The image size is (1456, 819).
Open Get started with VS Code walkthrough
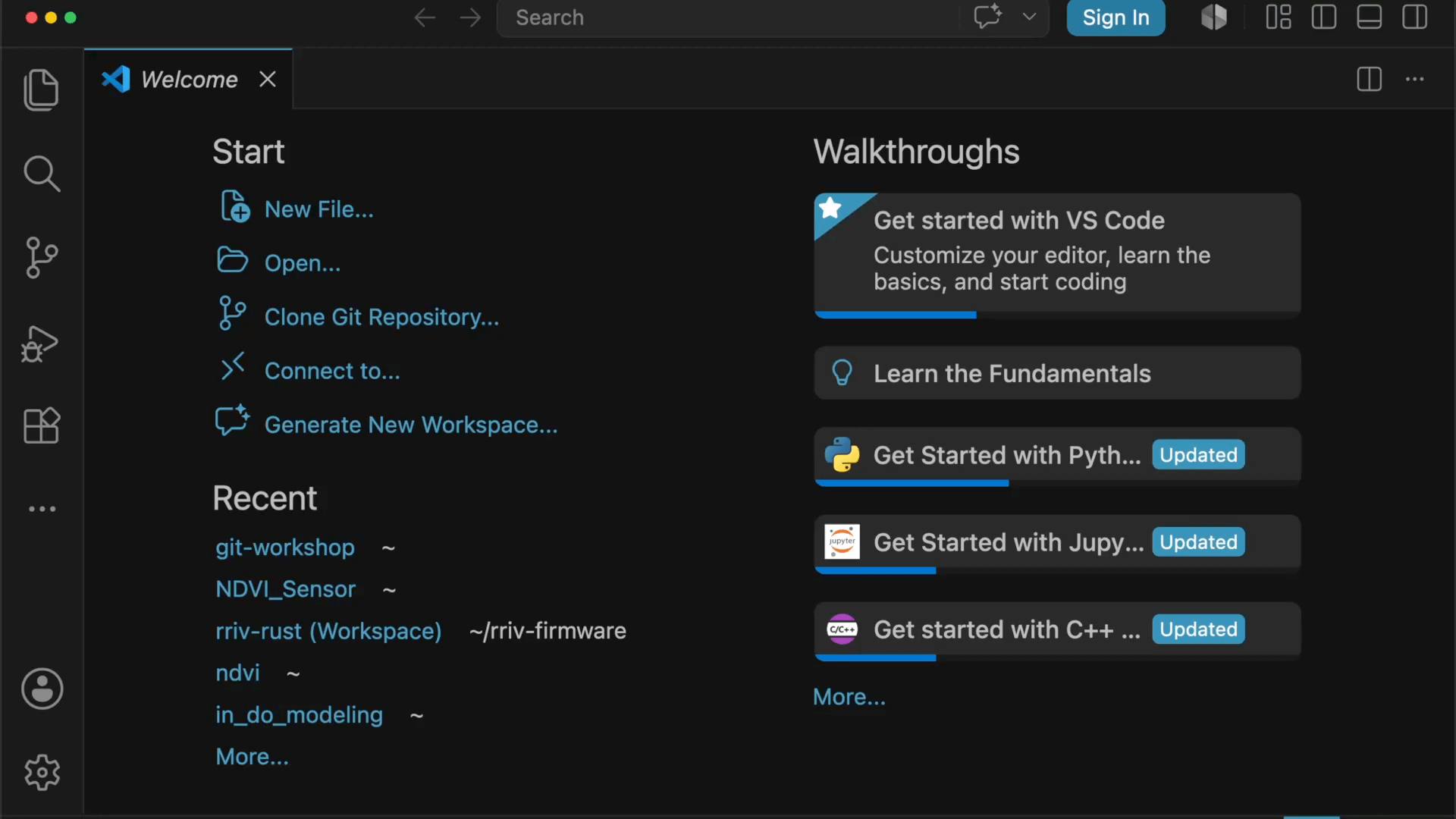tap(1057, 256)
